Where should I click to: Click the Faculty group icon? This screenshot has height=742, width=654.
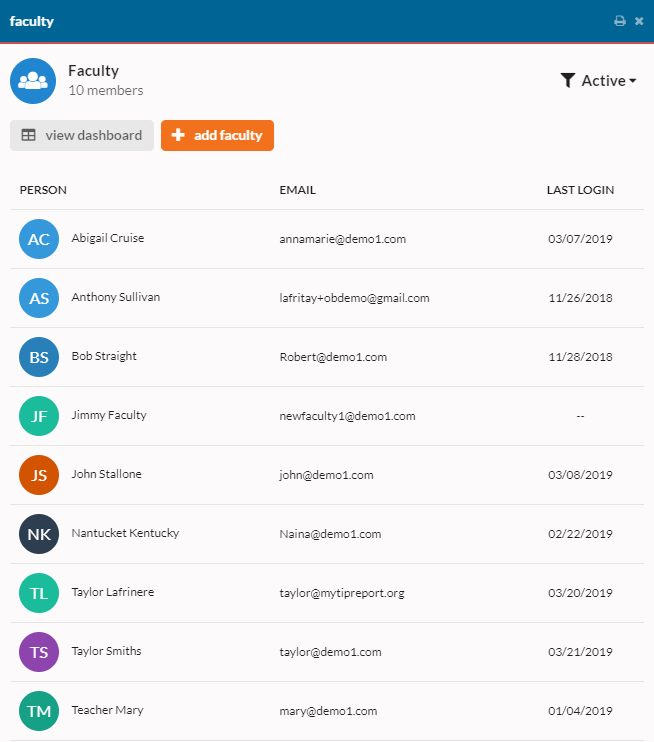pyautogui.click(x=33, y=81)
